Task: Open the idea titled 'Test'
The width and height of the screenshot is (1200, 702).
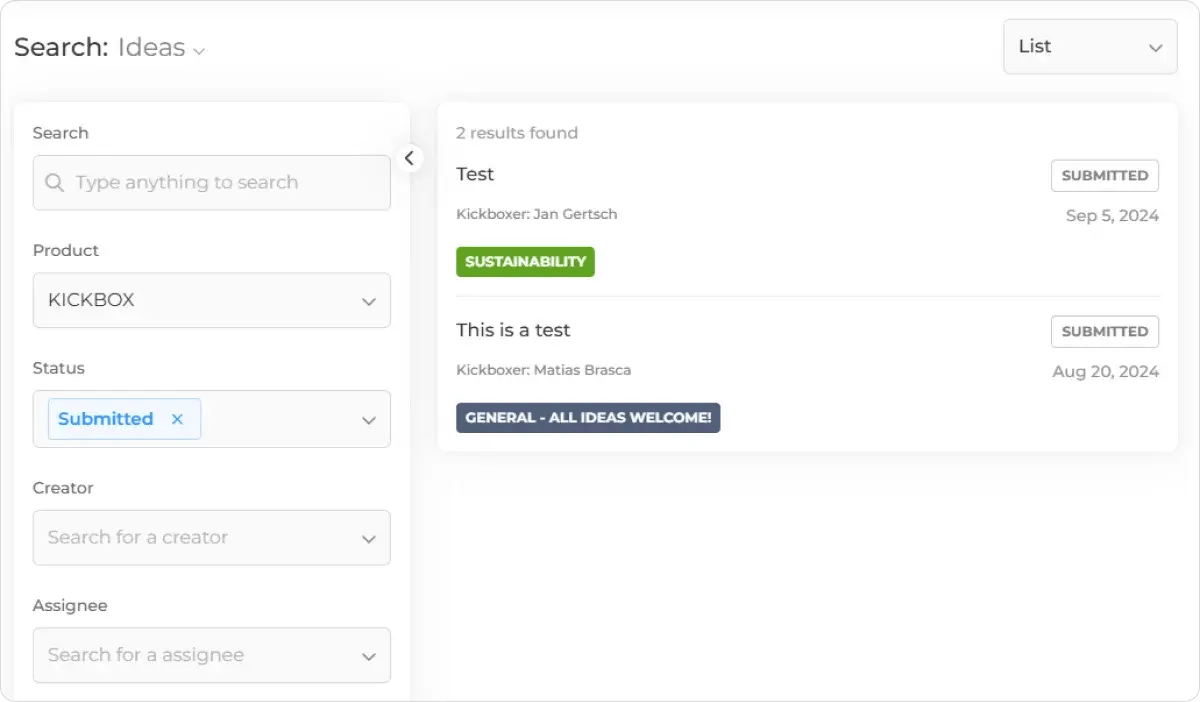Action: 475,174
